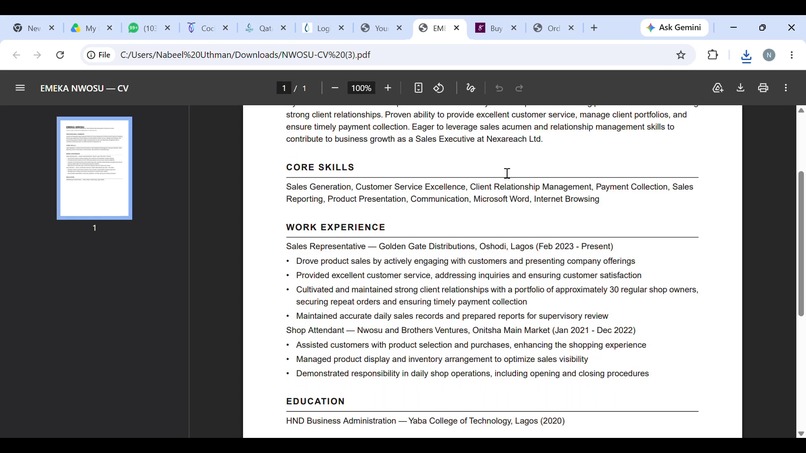806x453 pixels.
Task: Close the EMEKA CV tab
Action: point(456,28)
